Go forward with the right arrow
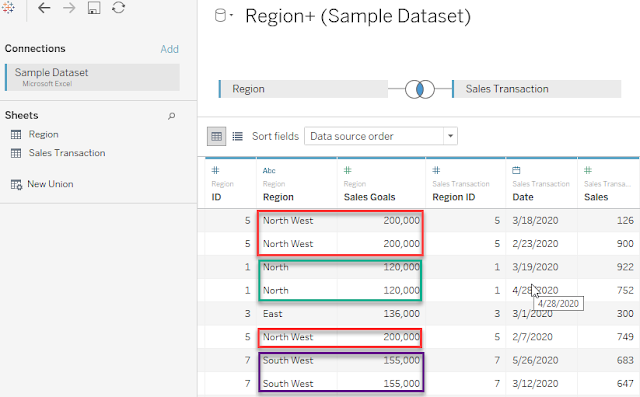 [x=69, y=8]
